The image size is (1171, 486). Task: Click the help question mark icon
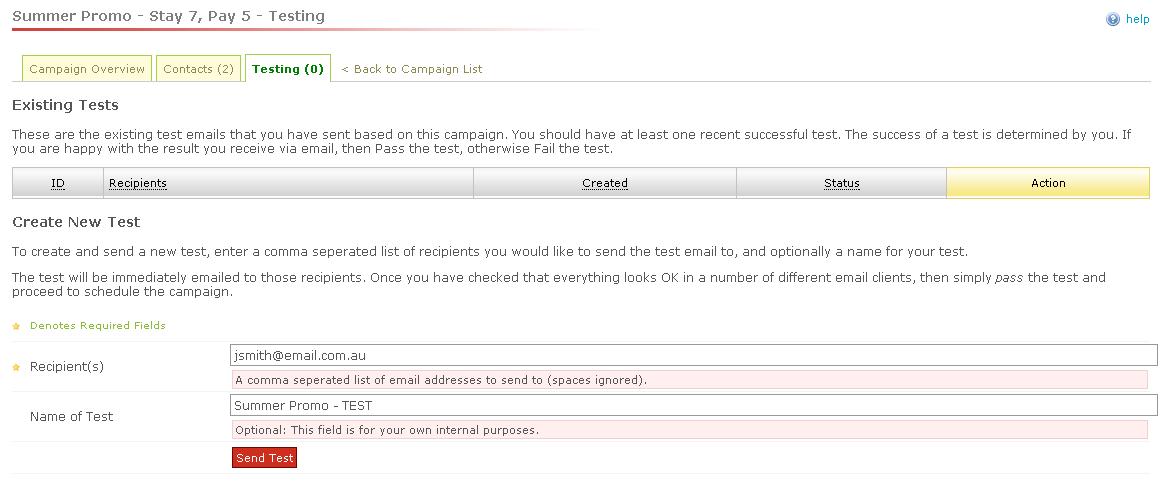(1113, 19)
